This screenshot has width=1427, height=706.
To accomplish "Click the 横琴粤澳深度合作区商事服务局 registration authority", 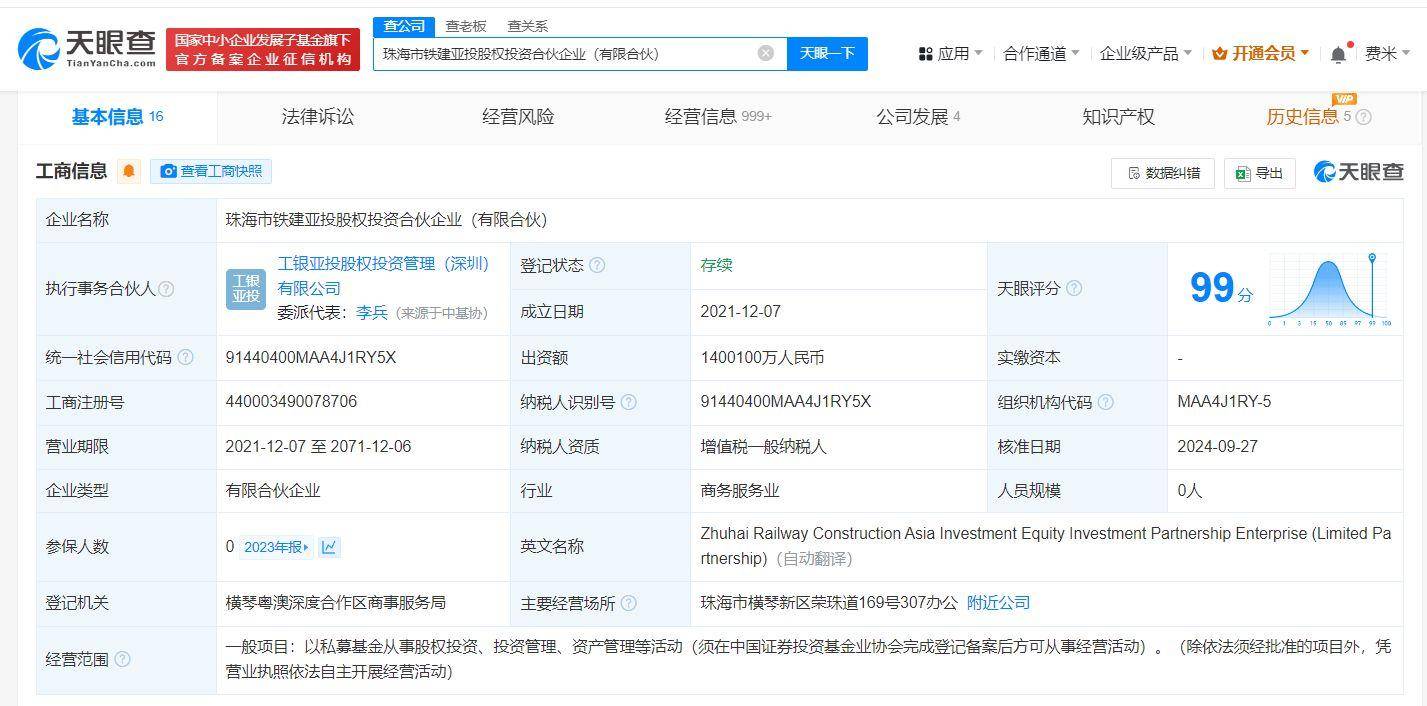I will tap(336, 603).
